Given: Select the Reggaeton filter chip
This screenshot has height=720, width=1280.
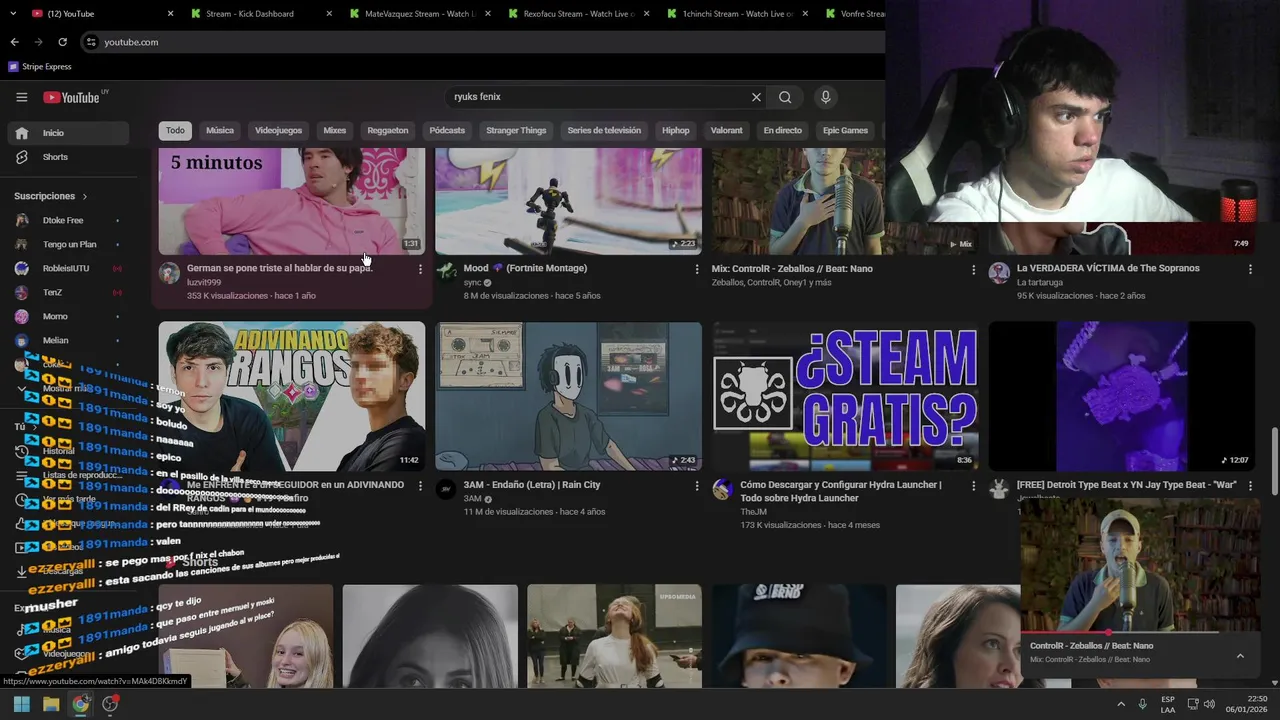Looking at the screenshot, I should (388, 131).
